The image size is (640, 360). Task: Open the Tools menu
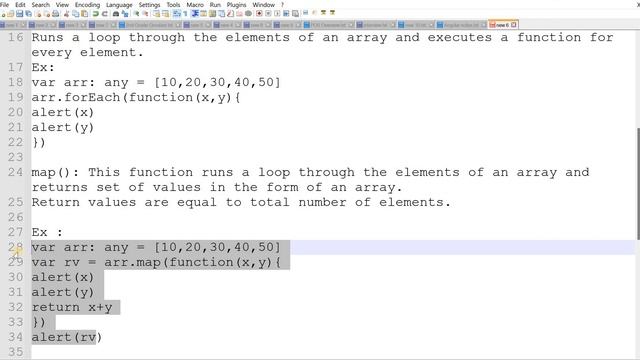pyautogui.click(x=173, y=4)
